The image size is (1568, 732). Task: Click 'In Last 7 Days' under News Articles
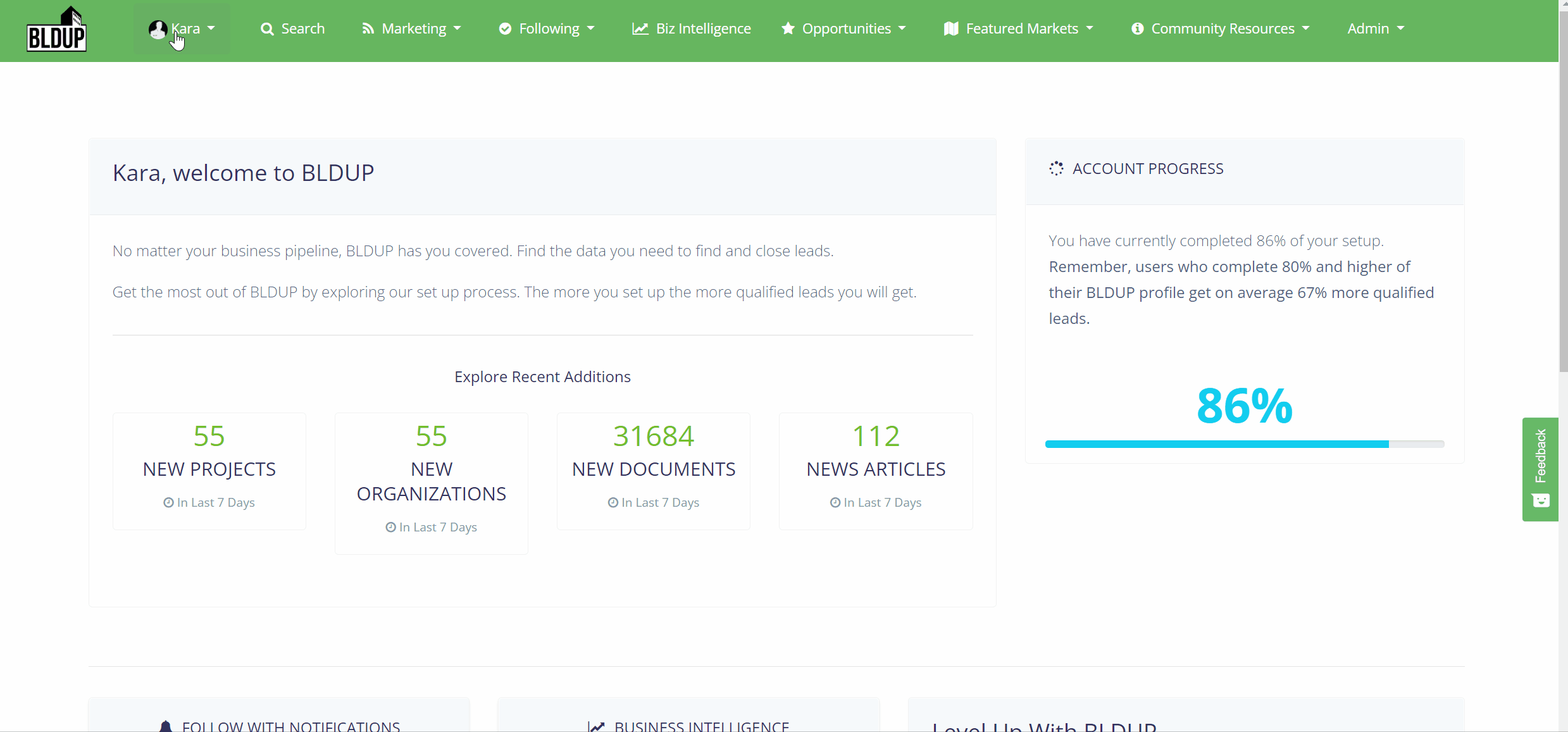pyautogui.click(x=882, y=502)
